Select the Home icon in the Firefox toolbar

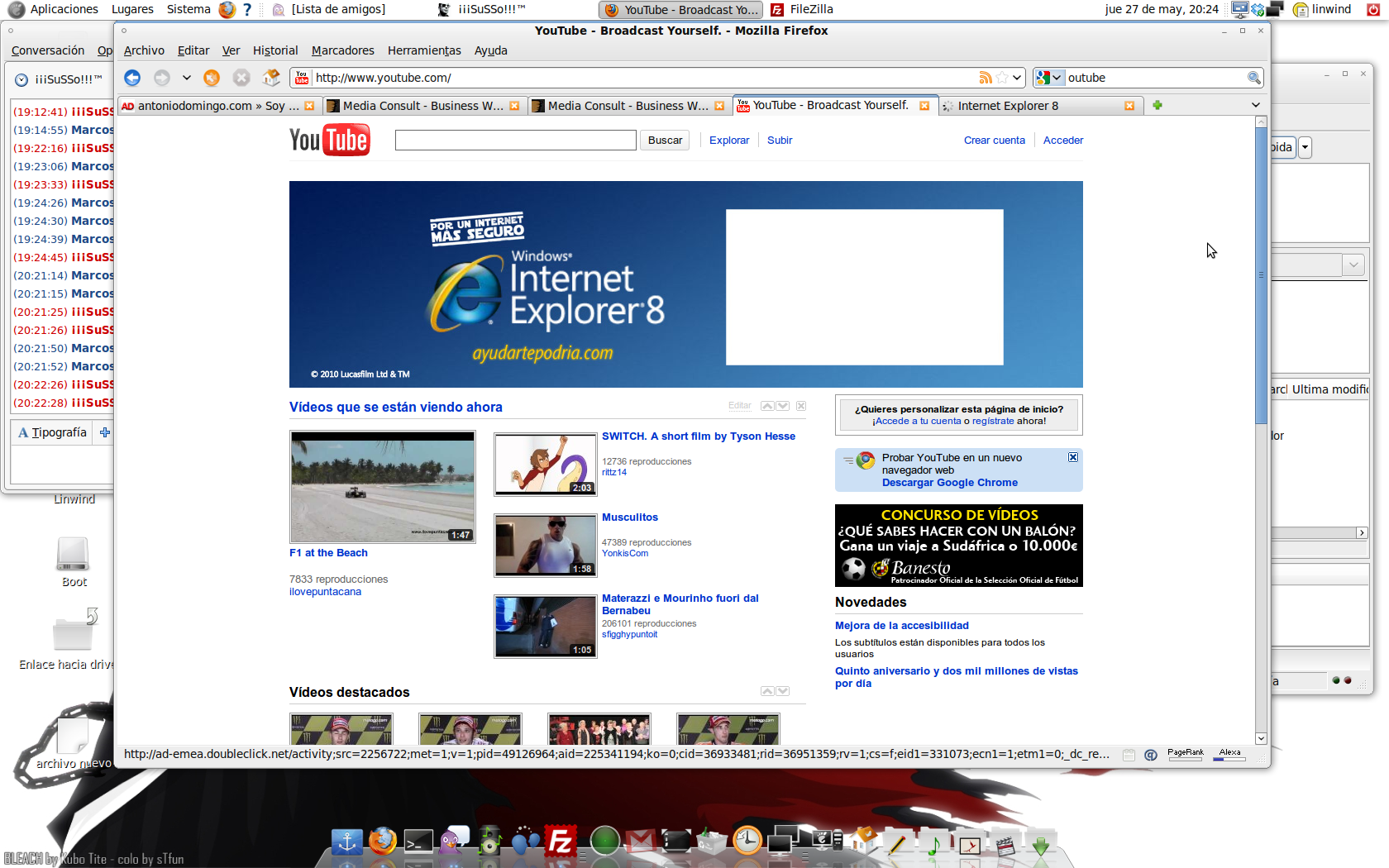click(271, 77)
